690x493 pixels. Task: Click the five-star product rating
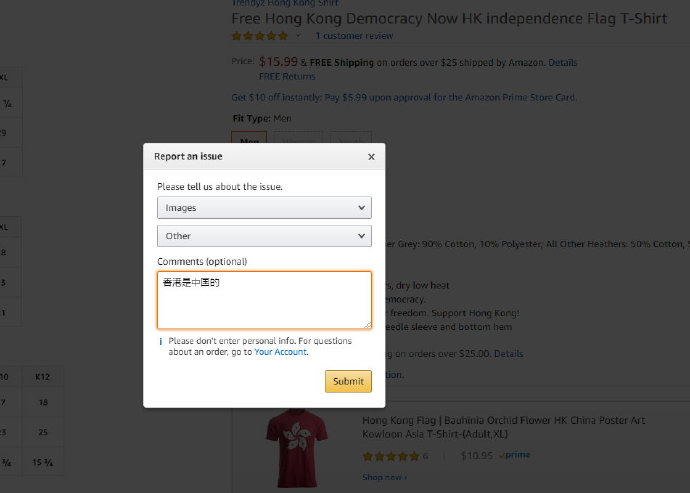[x=260, y=36]
